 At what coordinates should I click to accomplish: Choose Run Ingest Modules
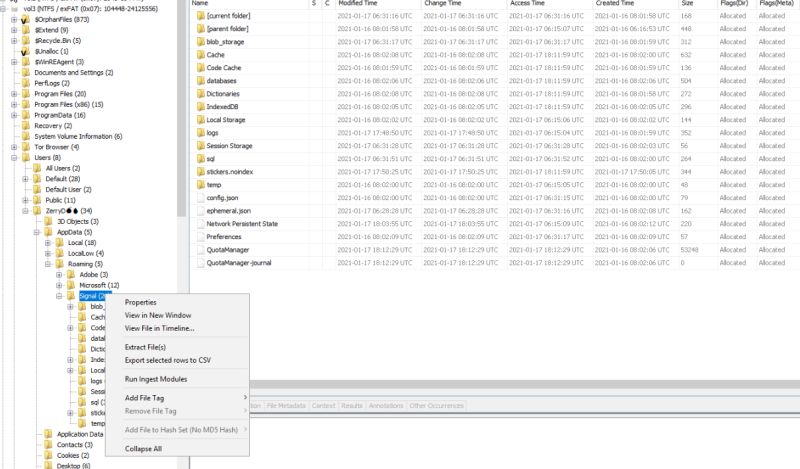pos(156,379)
